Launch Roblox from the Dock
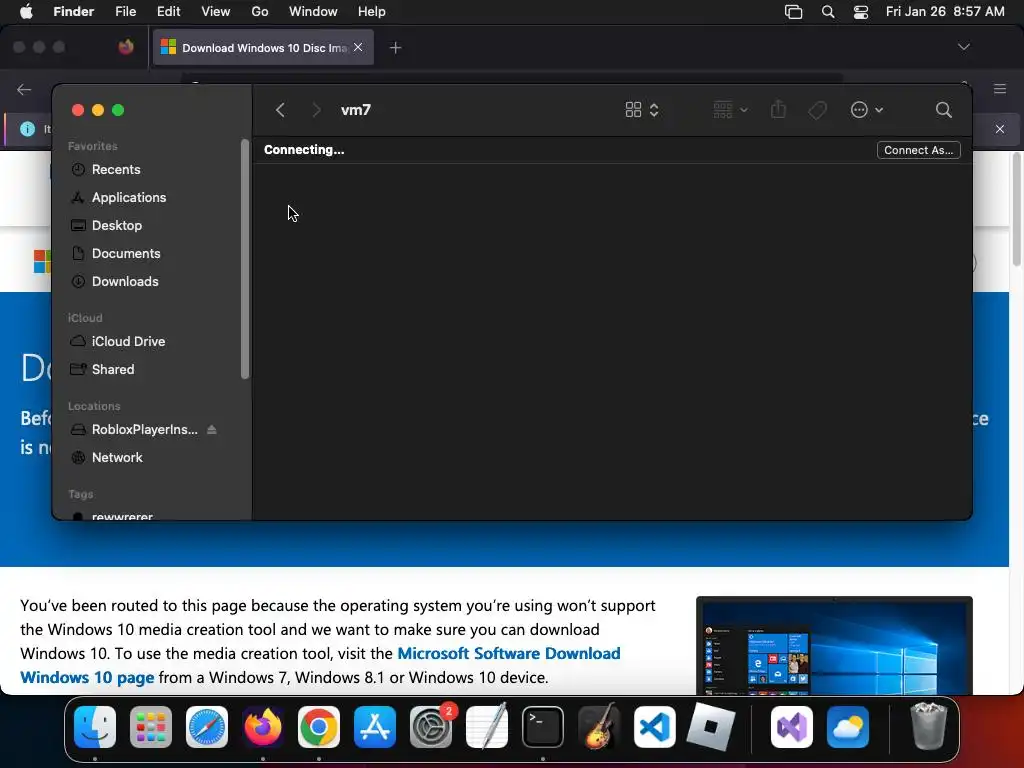 tap(711, 727)
